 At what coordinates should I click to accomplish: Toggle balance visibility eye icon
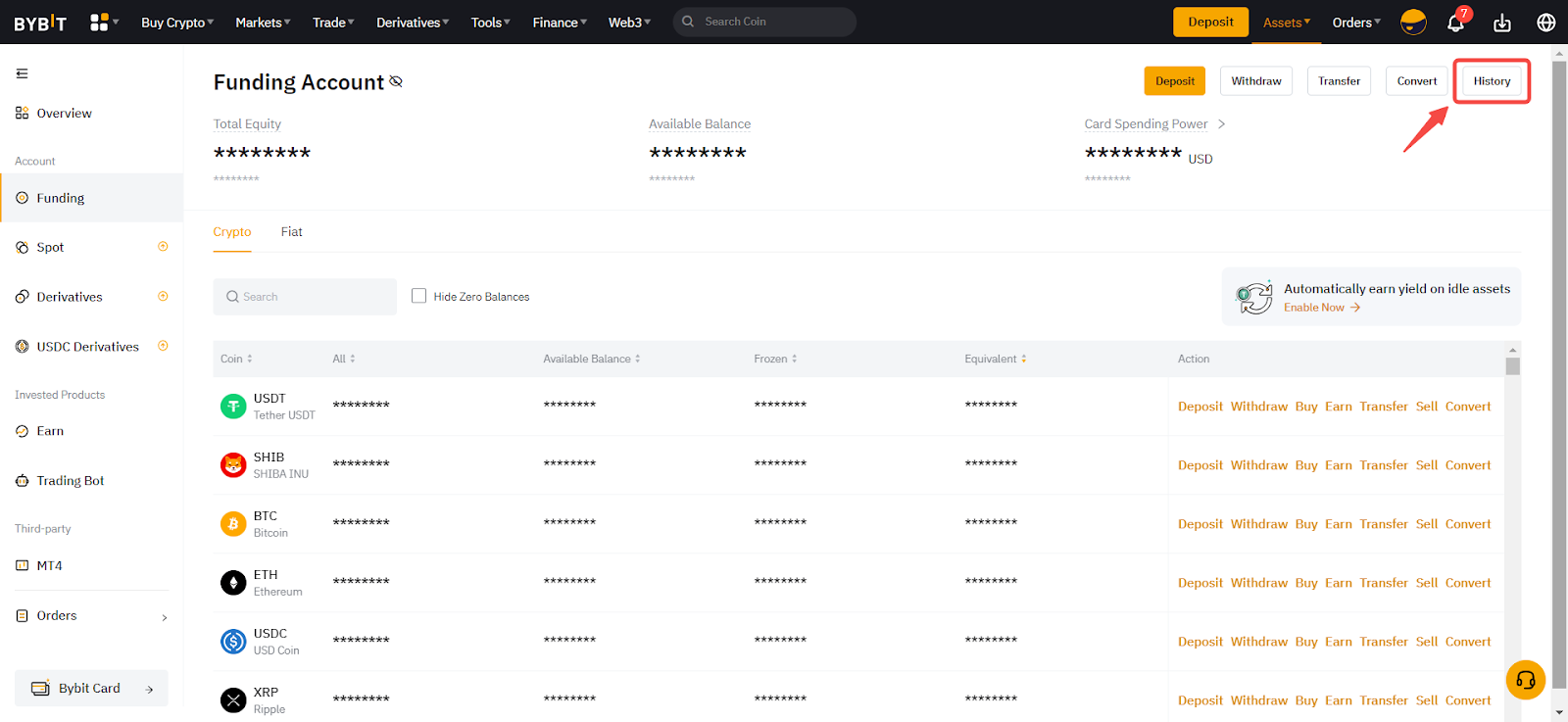(x=396, y=81)
